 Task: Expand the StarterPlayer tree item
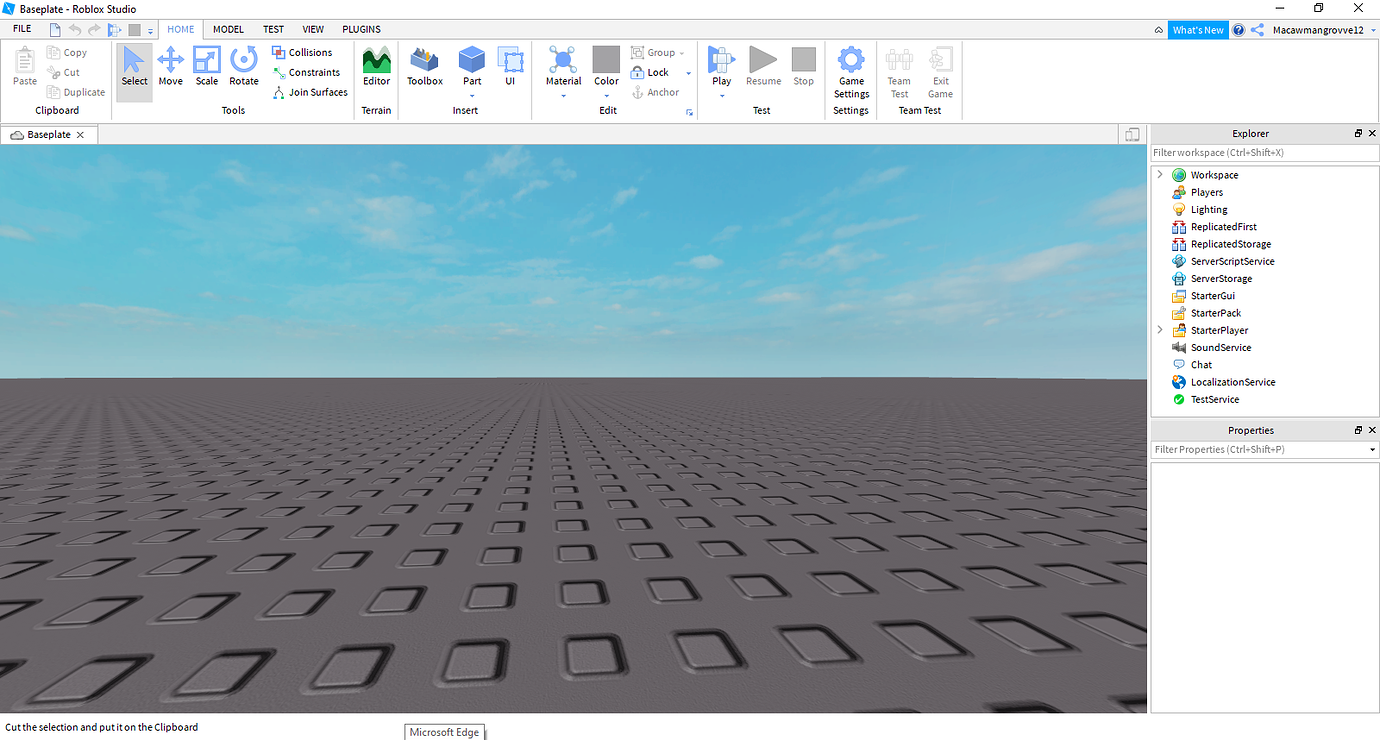1160,330
